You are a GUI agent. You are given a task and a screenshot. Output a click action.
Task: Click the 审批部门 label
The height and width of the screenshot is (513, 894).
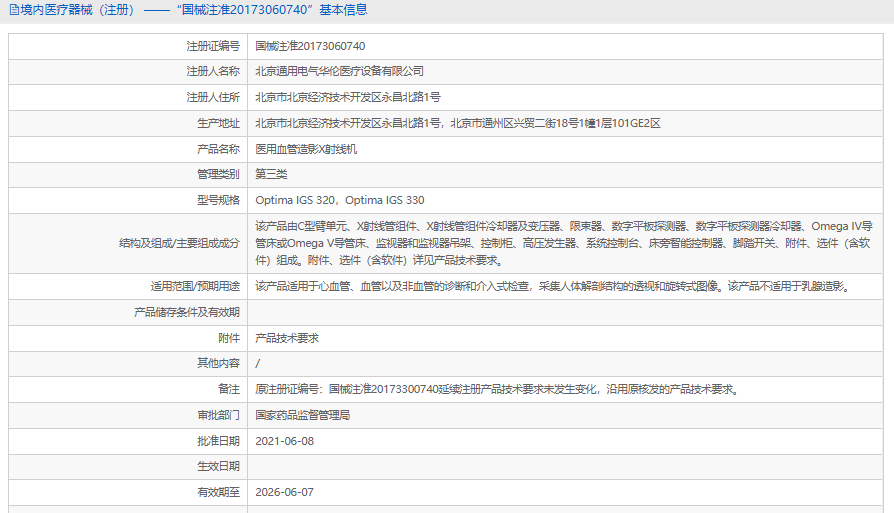click(218, 415)
